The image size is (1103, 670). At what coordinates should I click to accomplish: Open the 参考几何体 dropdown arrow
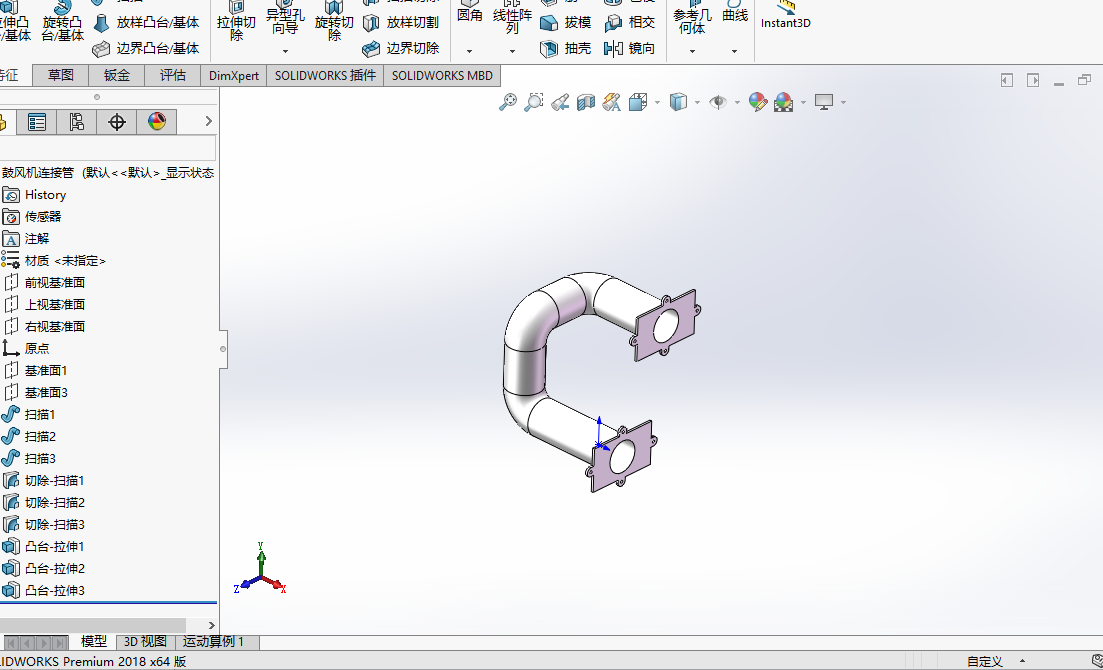coord(692,51)
